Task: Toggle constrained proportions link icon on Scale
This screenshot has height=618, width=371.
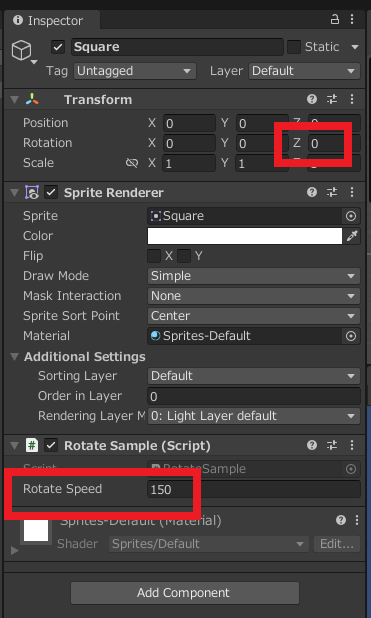Action: (132, 163)
